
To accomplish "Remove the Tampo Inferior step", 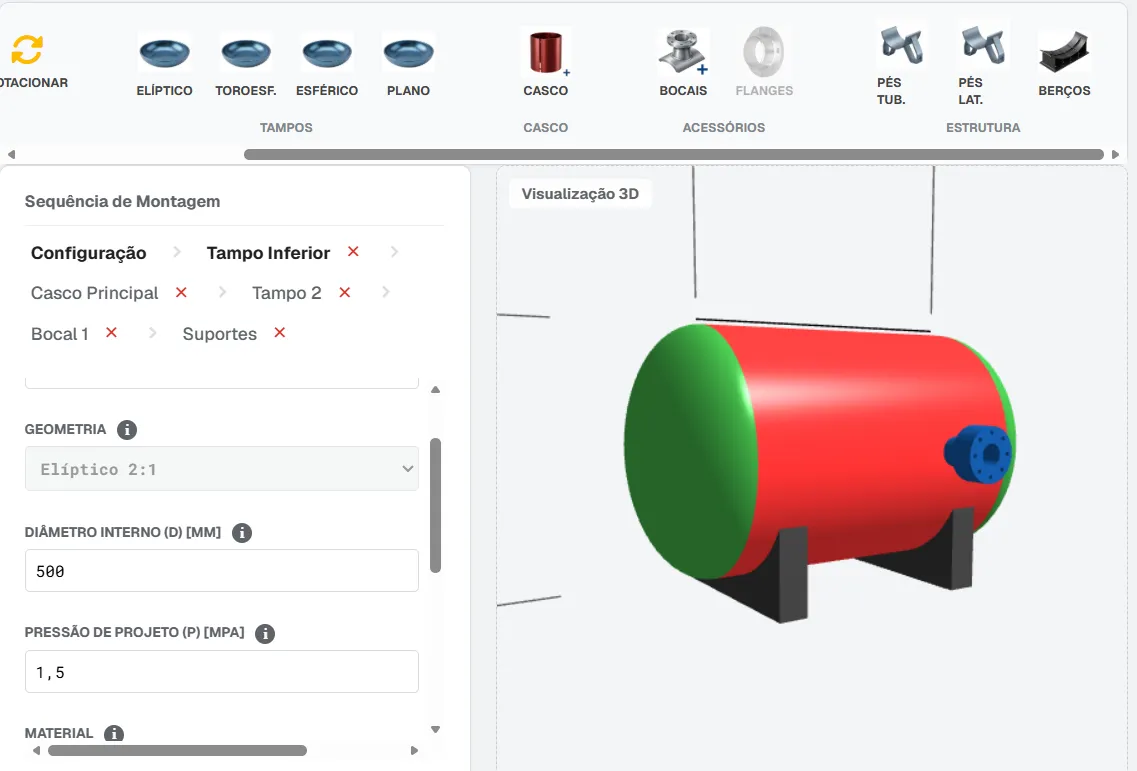I will [x=353, y=252].
